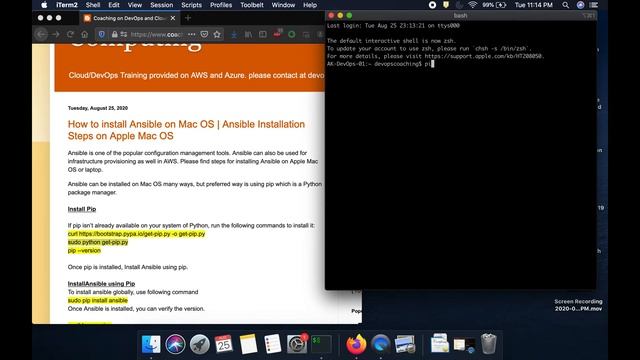
Task: Open the How to install Ansible article title
Action: [x=186, y=130]
